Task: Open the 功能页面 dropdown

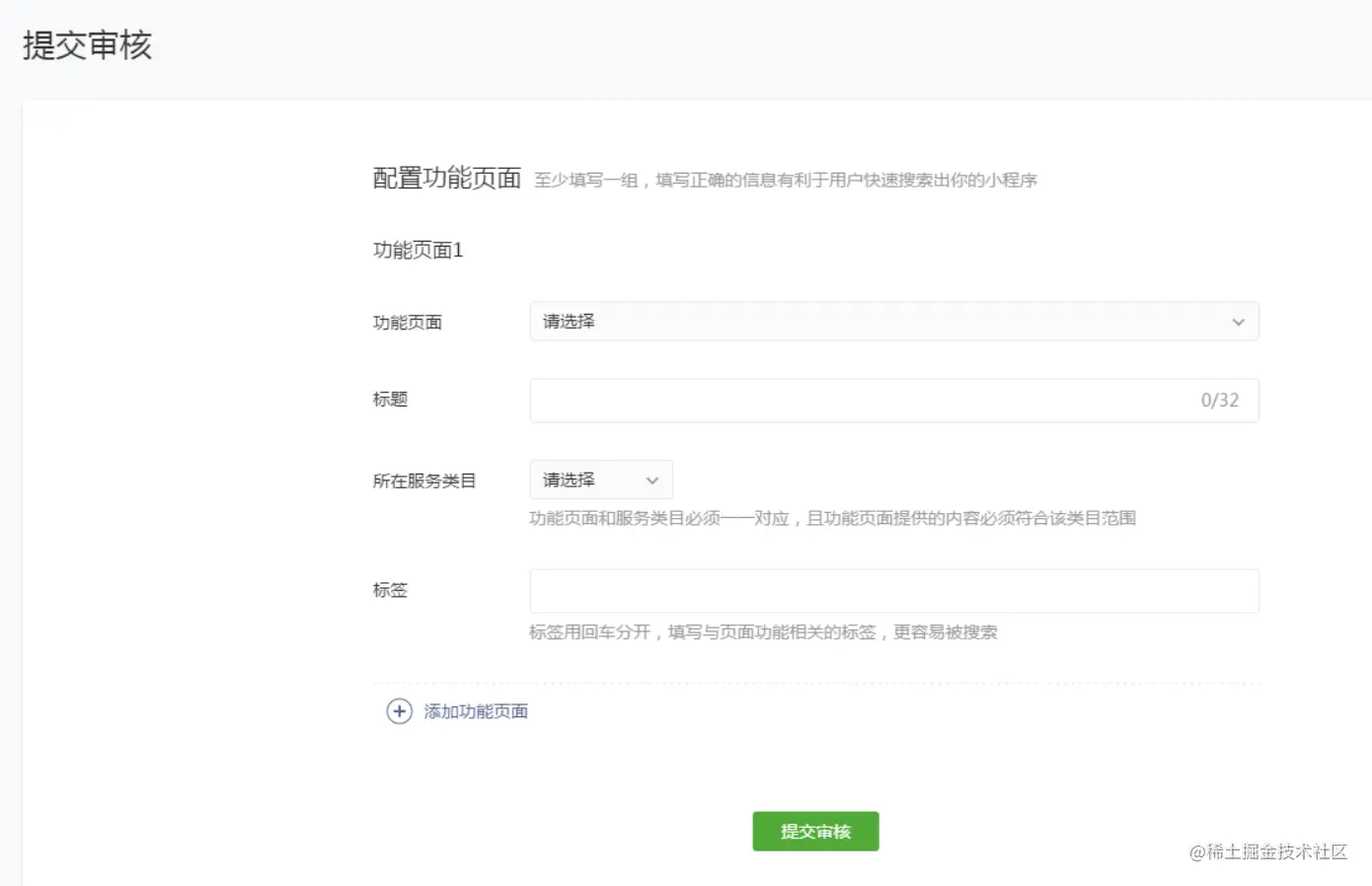Action: (894, 322)
